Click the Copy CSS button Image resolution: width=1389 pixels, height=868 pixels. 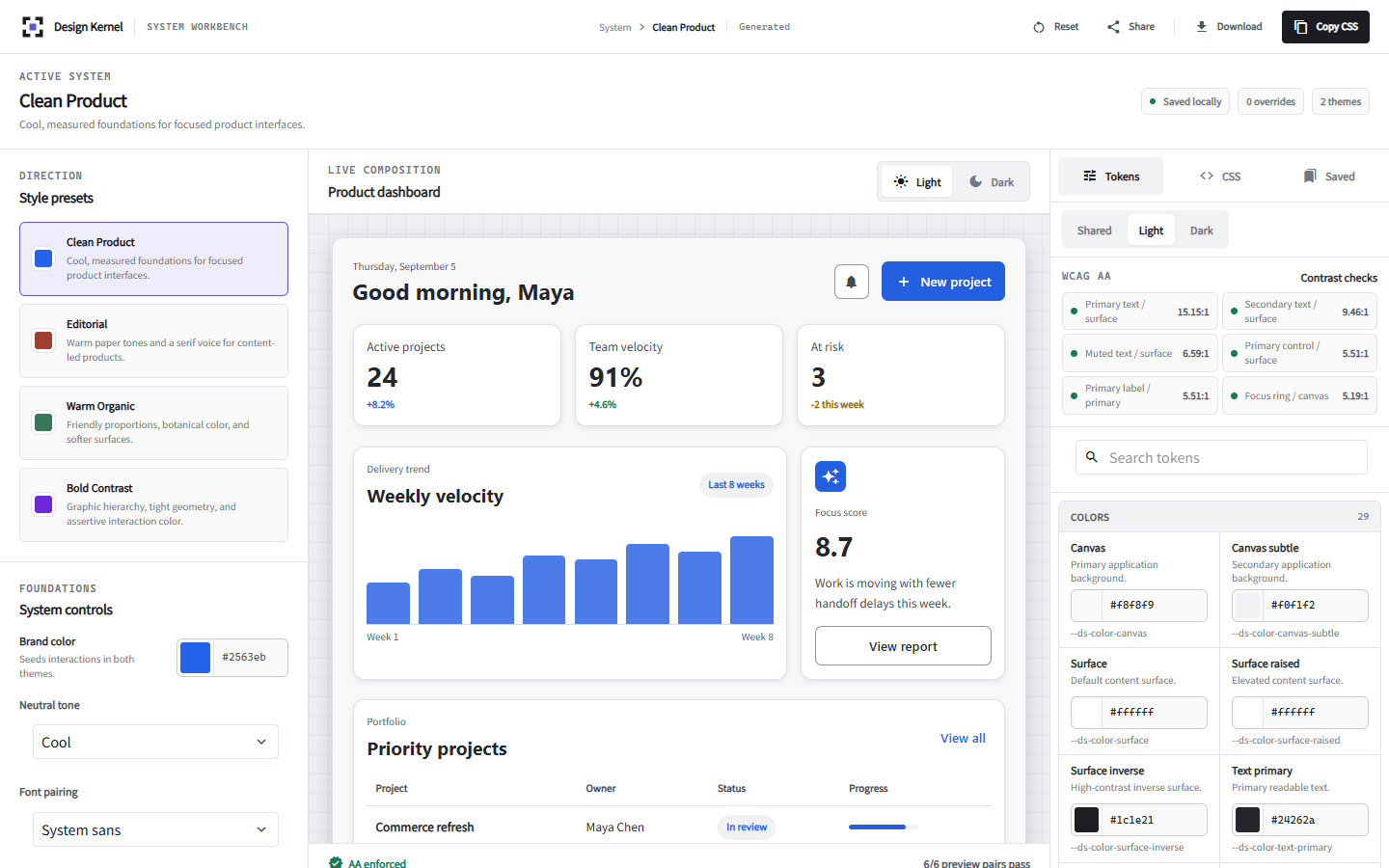click(1325, 27)
